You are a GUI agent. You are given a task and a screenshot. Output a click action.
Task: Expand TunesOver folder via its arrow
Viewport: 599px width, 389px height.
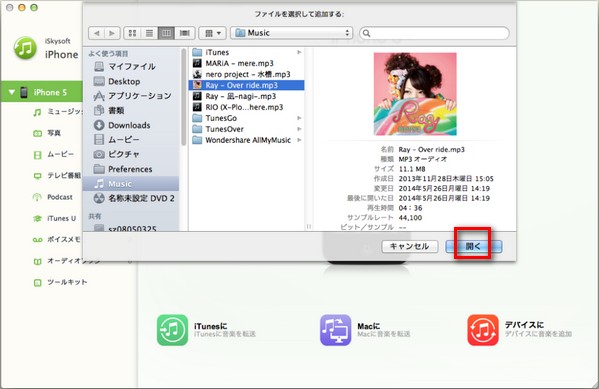pyautogui.click(x=299, y=129)
